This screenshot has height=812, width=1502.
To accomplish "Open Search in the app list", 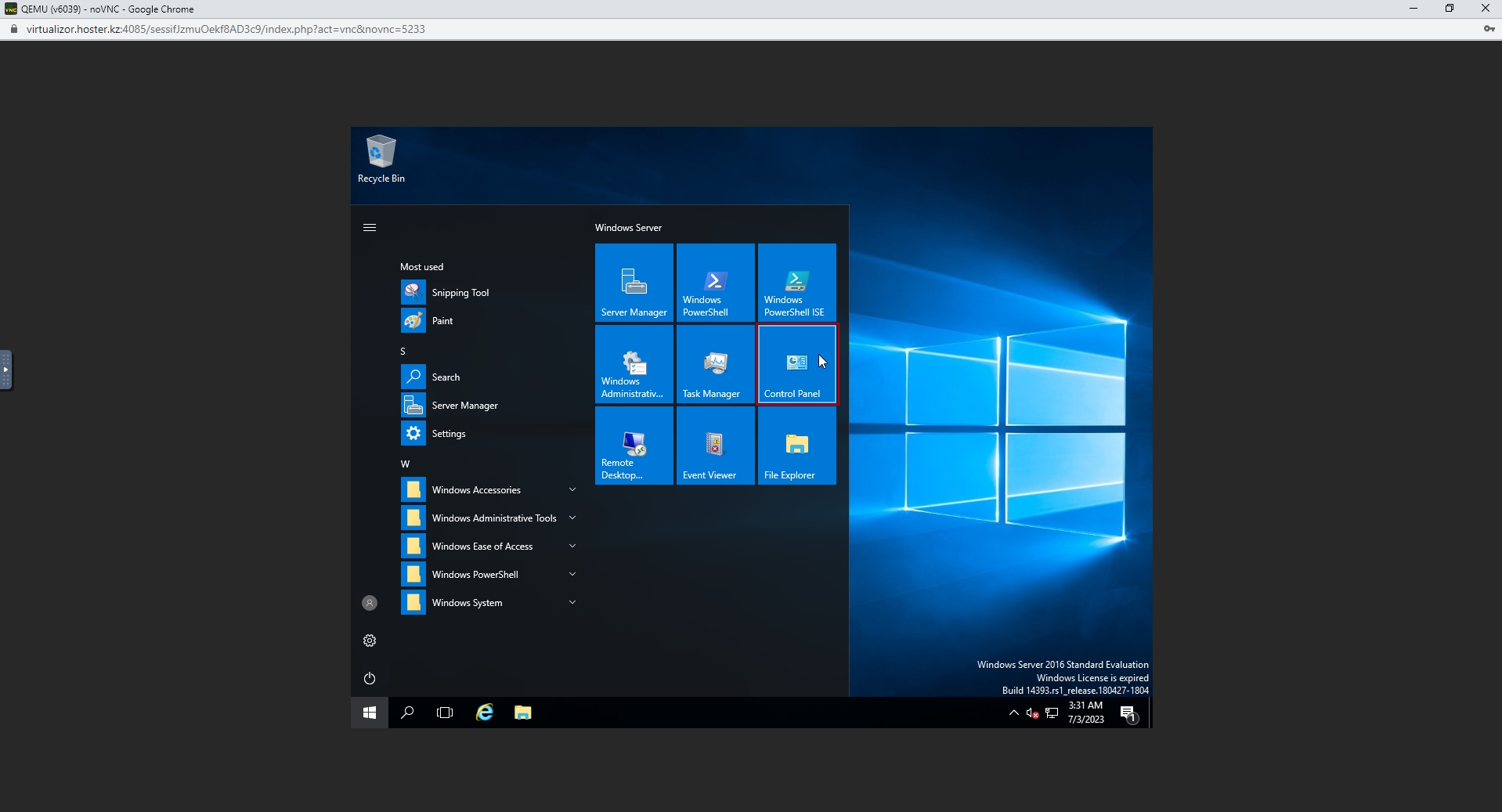I will 490,377.
